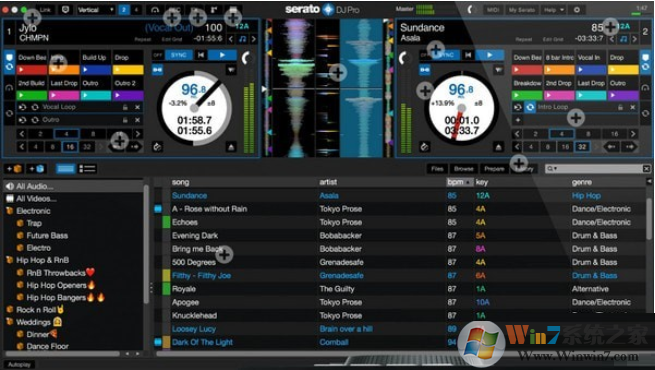Trigger yellow Drop cue on deck 1

128,70
